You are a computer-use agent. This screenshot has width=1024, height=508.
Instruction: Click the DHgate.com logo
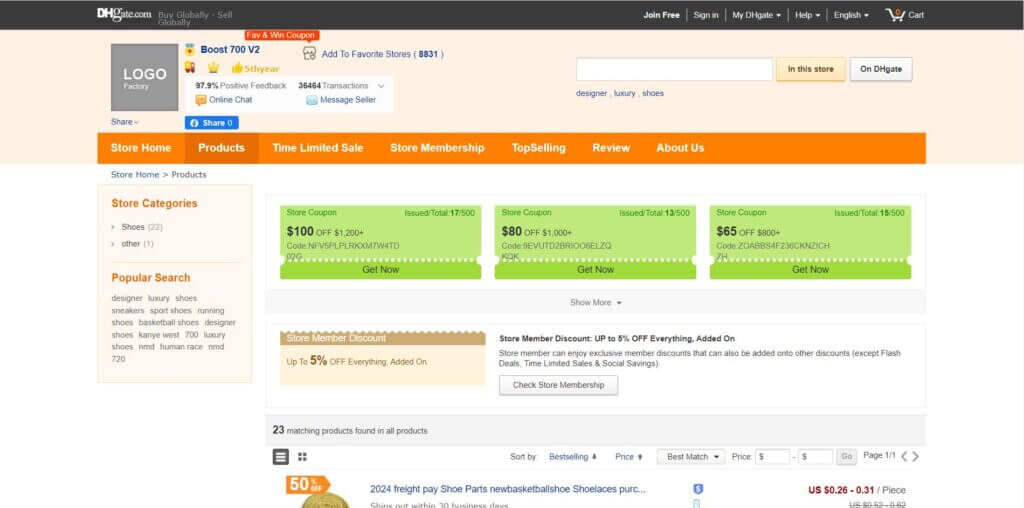pos(124,14)
